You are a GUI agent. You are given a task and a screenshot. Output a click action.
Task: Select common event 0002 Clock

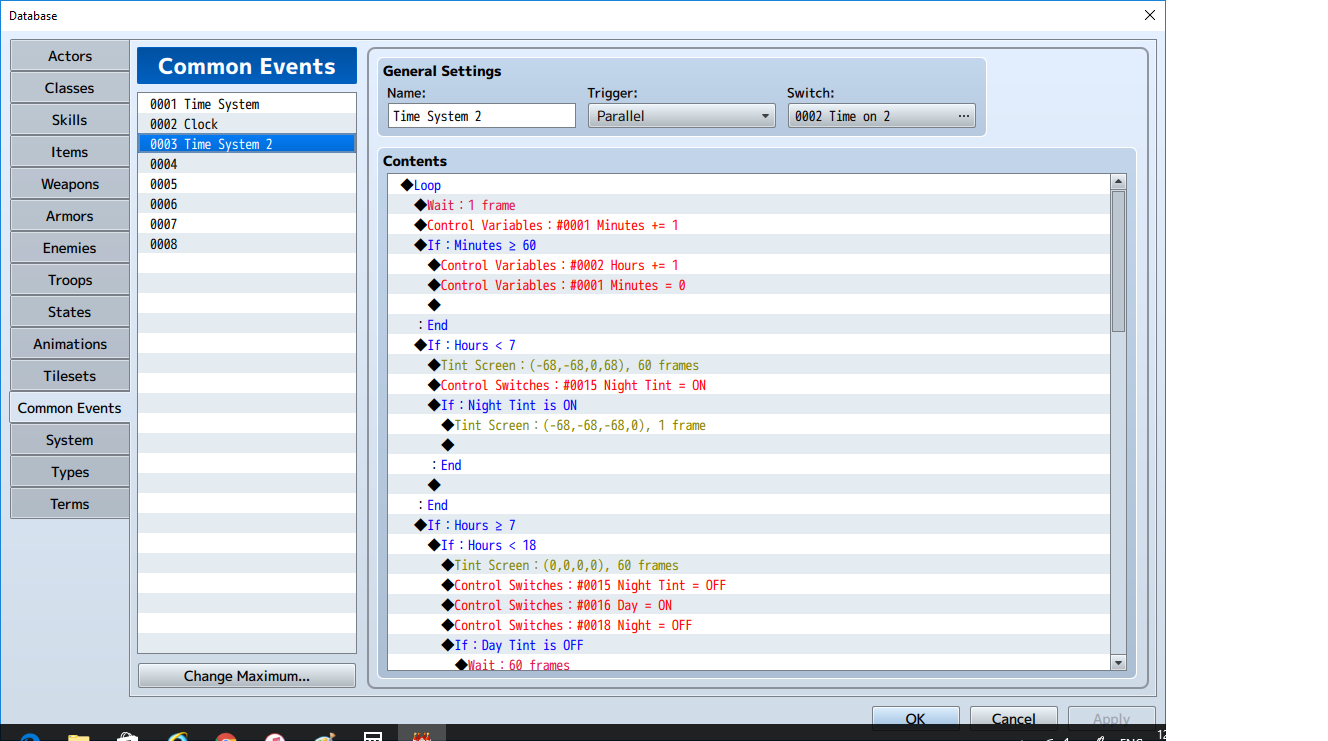247,124
